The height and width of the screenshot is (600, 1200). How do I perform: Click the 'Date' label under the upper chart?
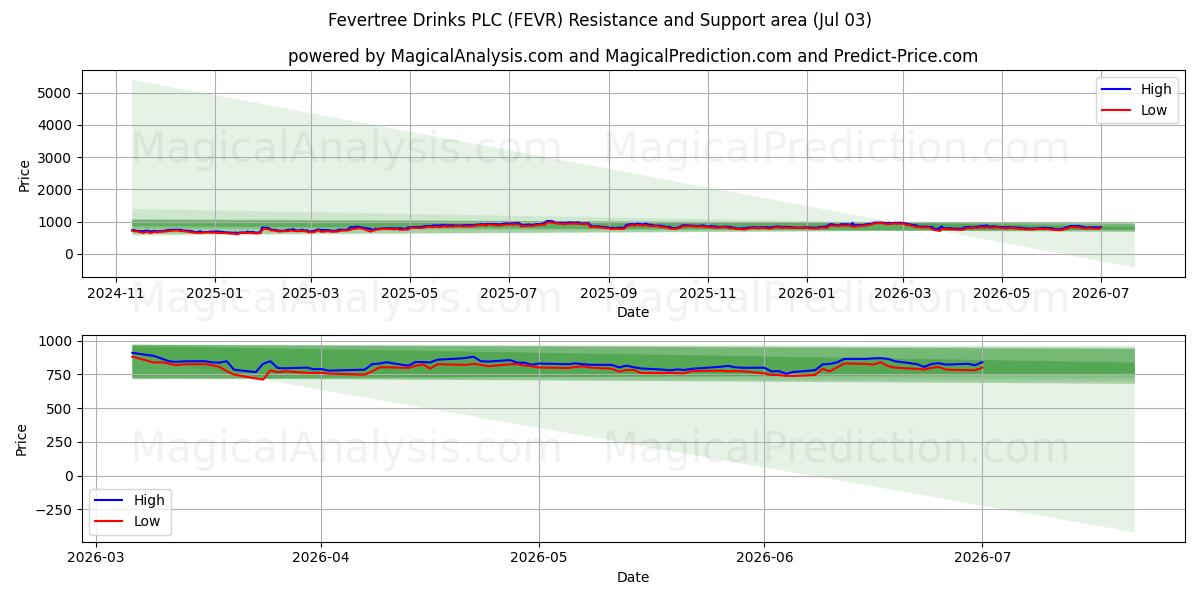tap(633, 312)
